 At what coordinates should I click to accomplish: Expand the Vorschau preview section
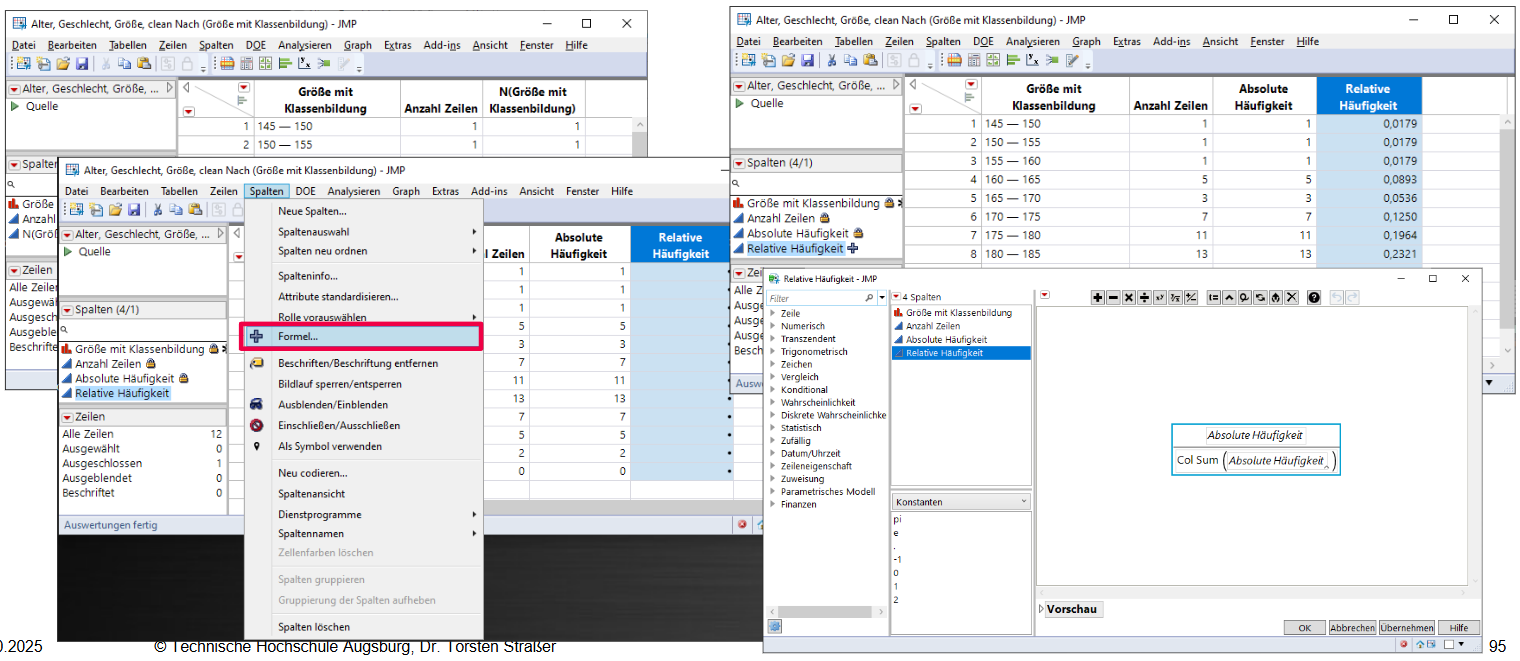tap(1041, 609)
